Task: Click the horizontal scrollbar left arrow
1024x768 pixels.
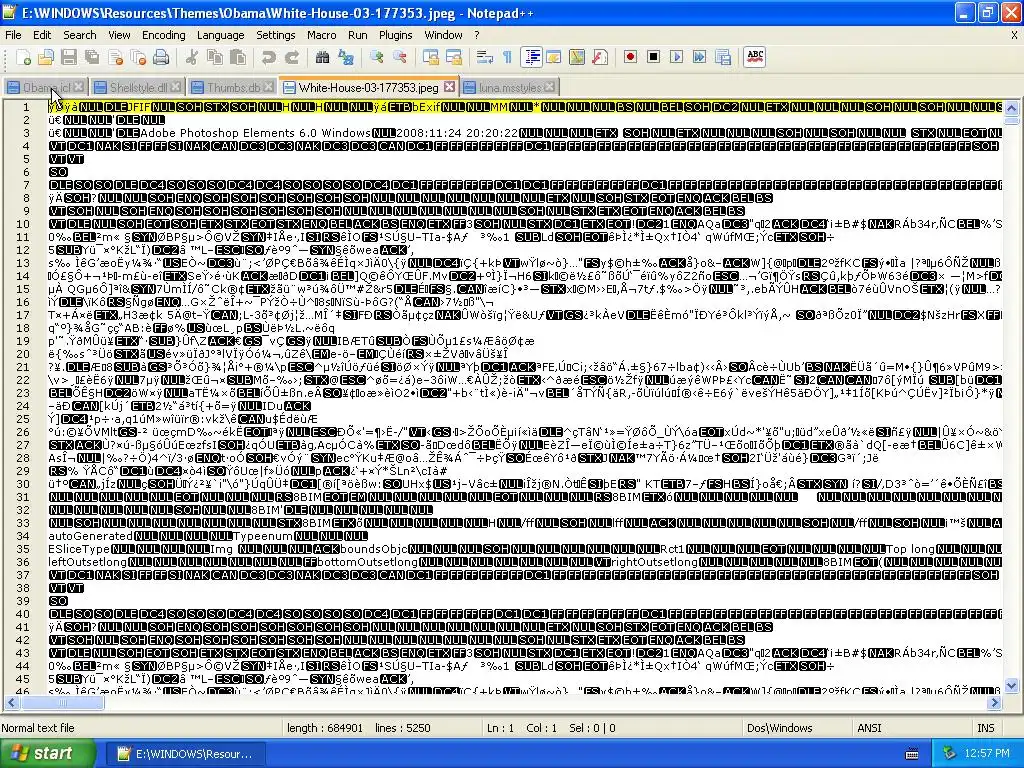Action: (x=11, y=703)
